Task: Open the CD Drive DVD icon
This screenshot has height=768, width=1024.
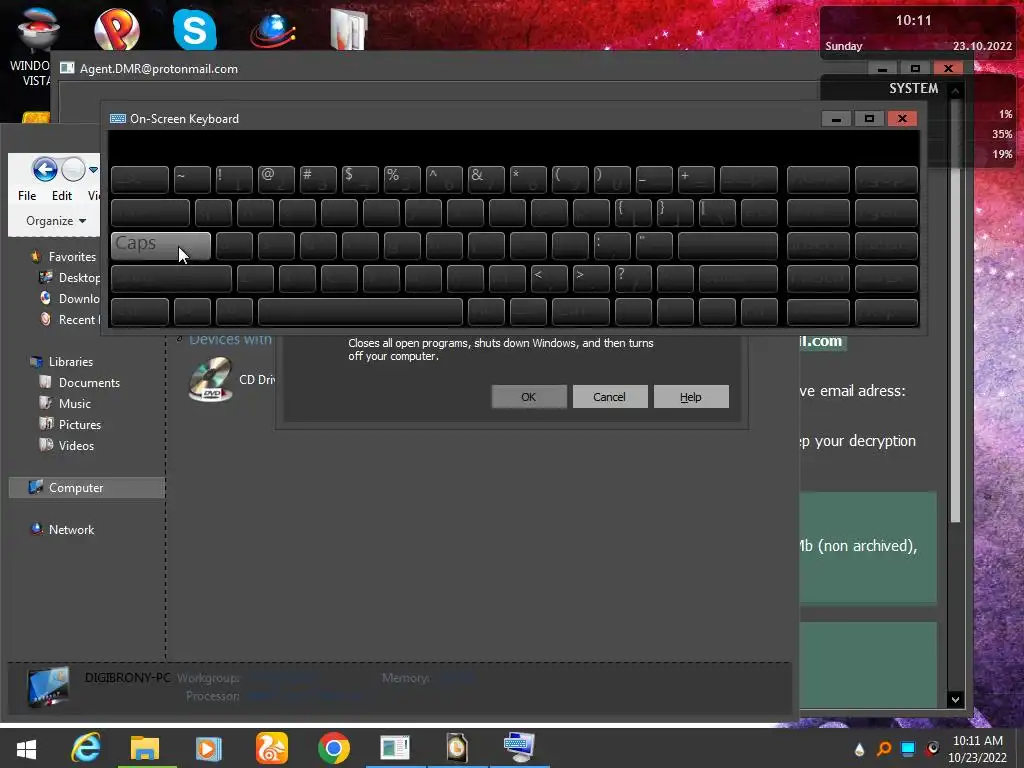Action: point(210,379)
